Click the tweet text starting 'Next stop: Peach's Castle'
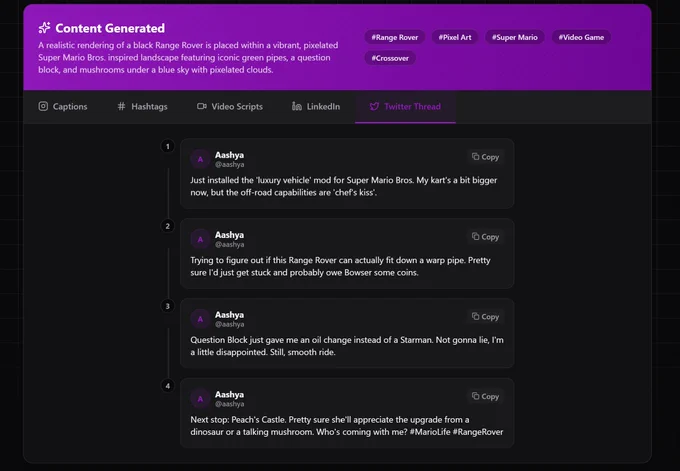Image resolution: width=680 pixels, height=471 pixels. [x=347, y=426]
